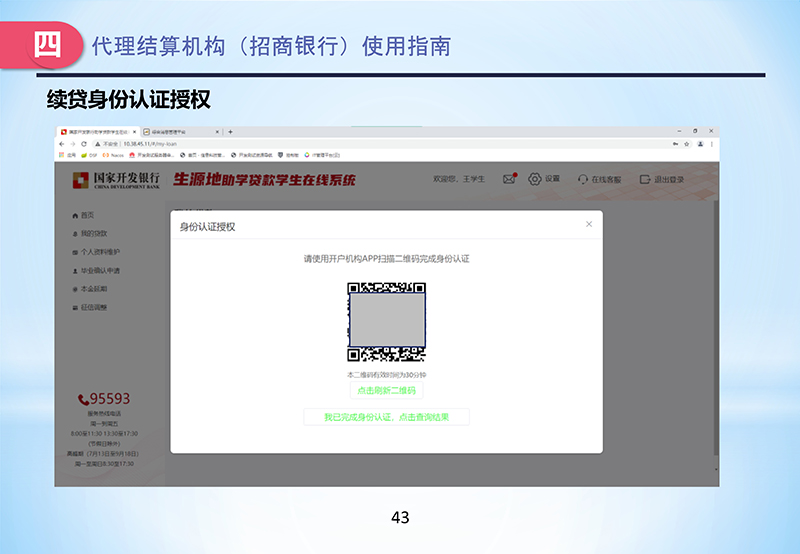Click the 国家开发银行 logo
Image resolution: width=800 pixels, height=554 pixels.
click(x=116, y=180)
